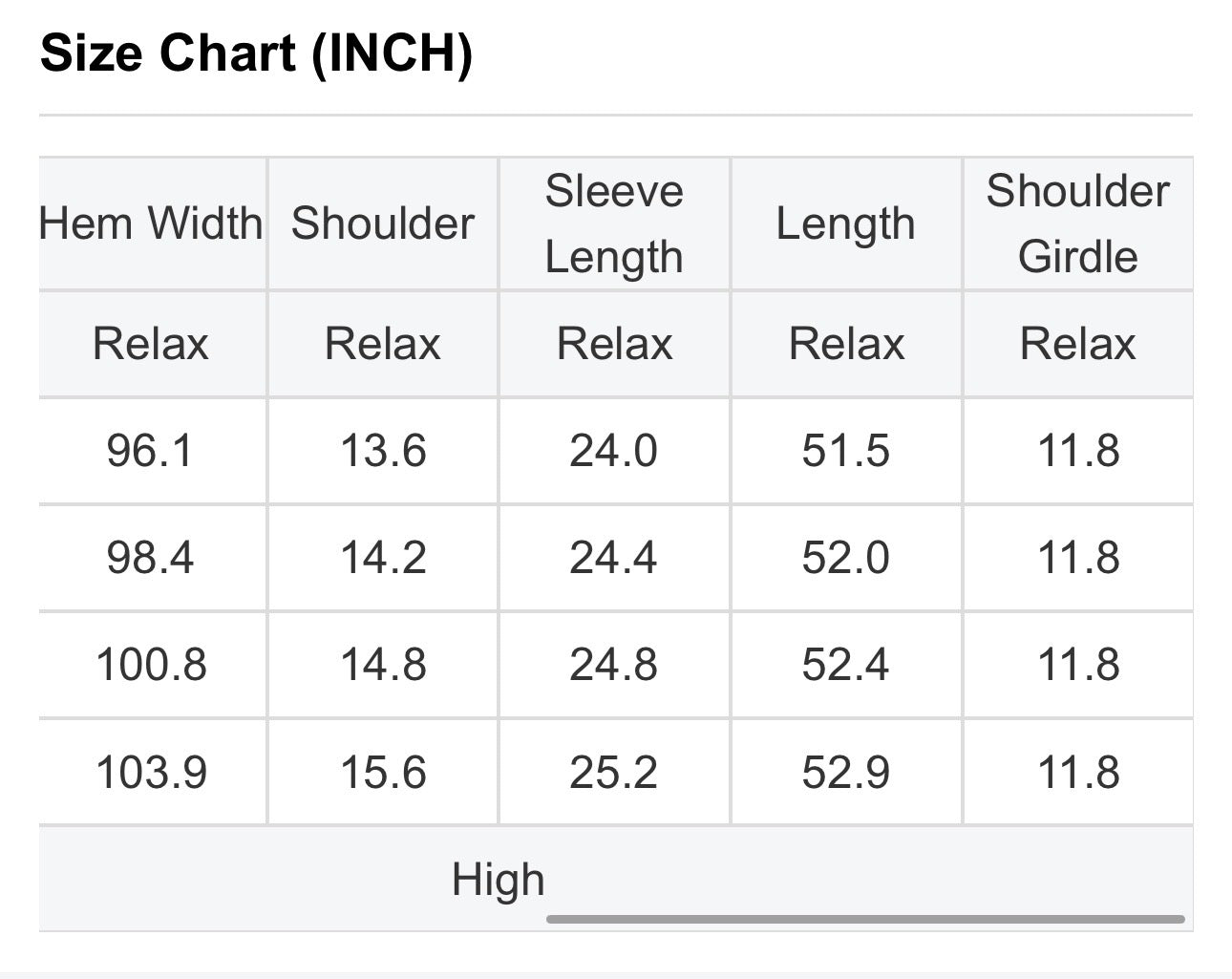
Task: Click the horizontal scrollbar under the table
Action: (x=865, y=919)
